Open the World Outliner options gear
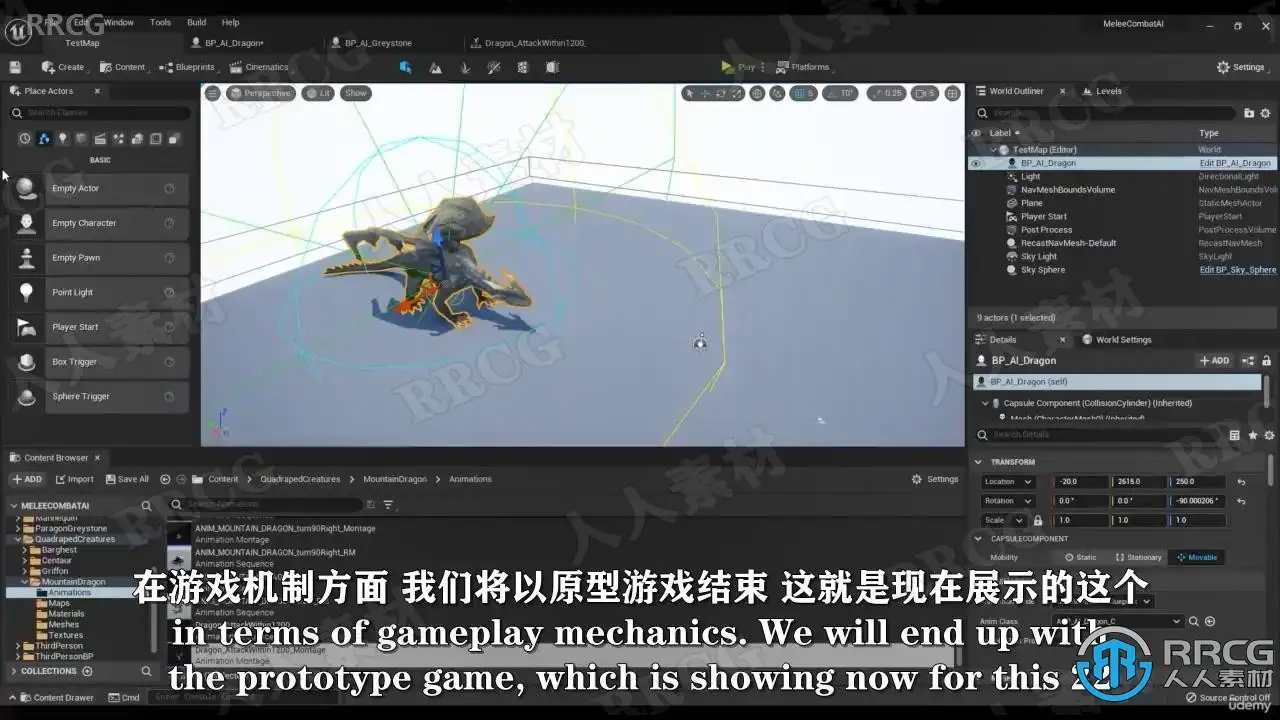The image size is (1280, 720). (1267, 113)
